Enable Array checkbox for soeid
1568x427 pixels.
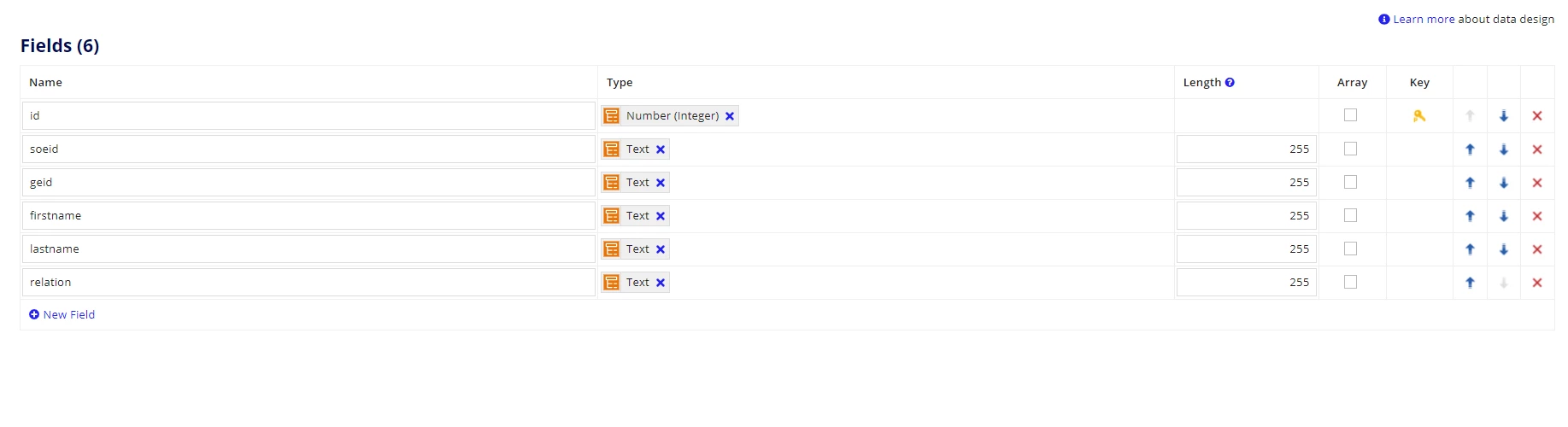point(1350,149)
